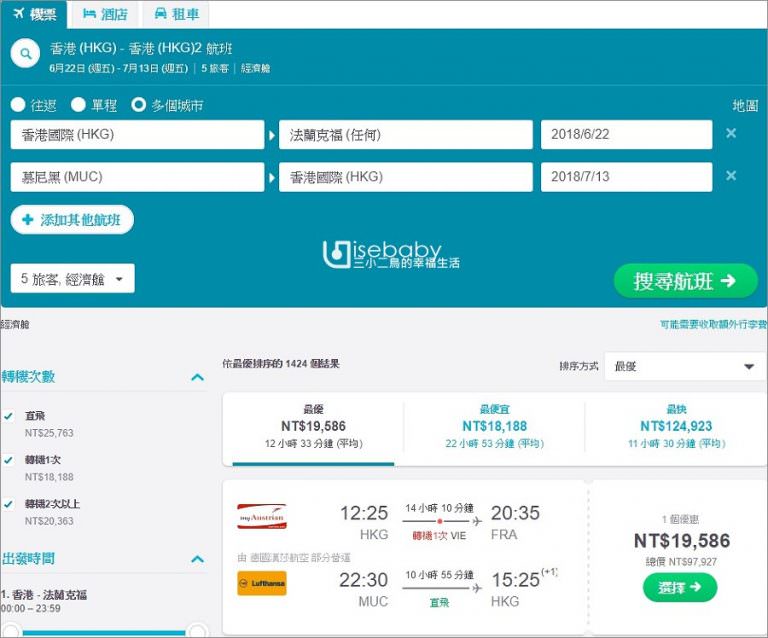Click the 2018/6/22 departure date field
The image size is (768, 638).
(x=626, y=134)
